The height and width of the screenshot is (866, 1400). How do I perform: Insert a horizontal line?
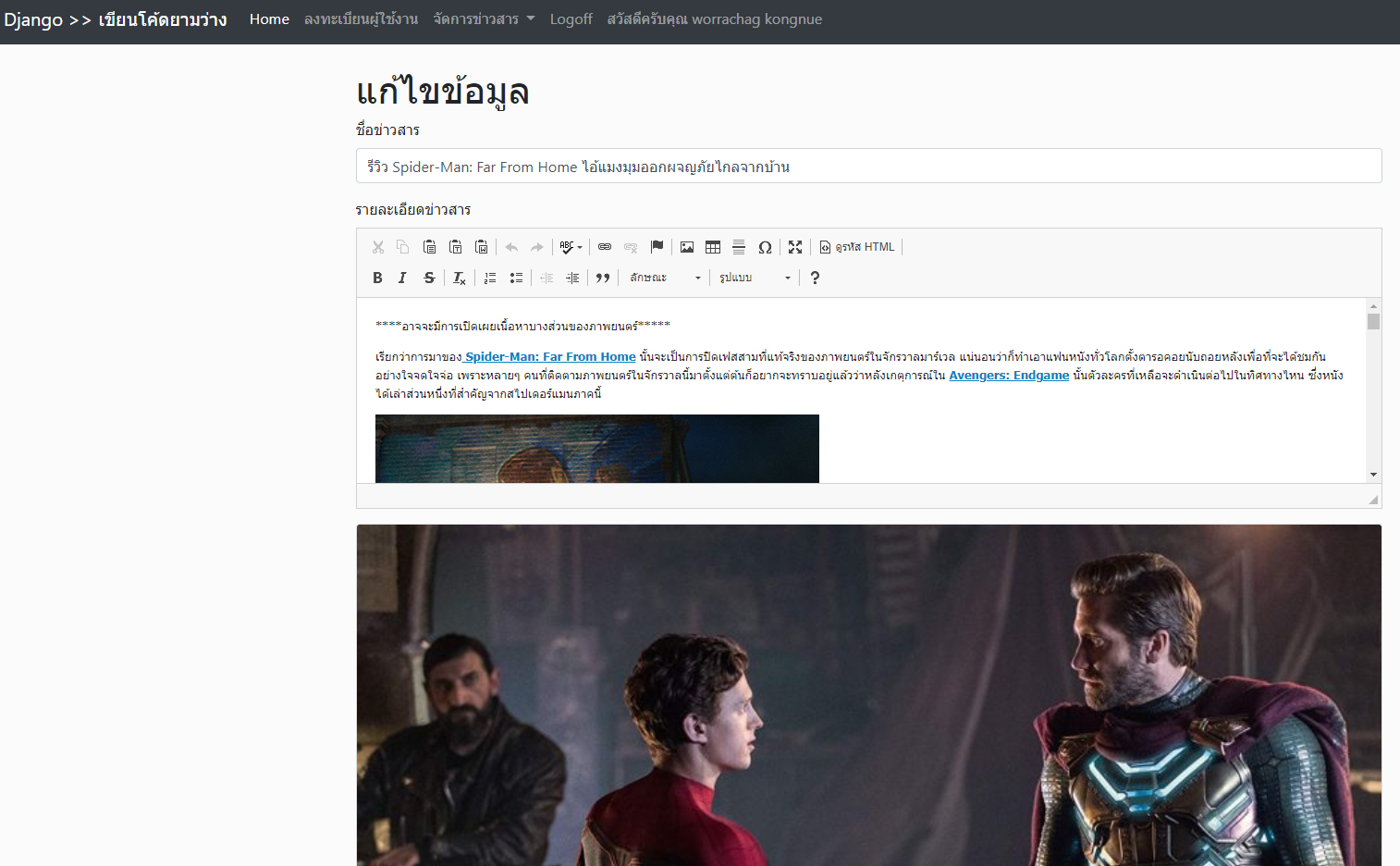point(739,247)
